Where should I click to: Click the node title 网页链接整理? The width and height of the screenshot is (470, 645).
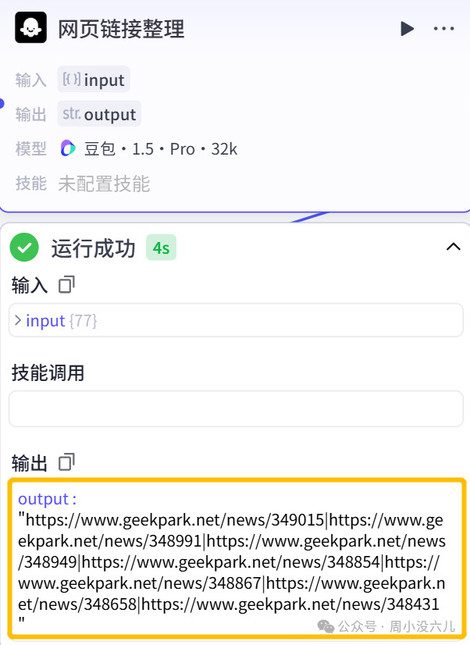121,29
